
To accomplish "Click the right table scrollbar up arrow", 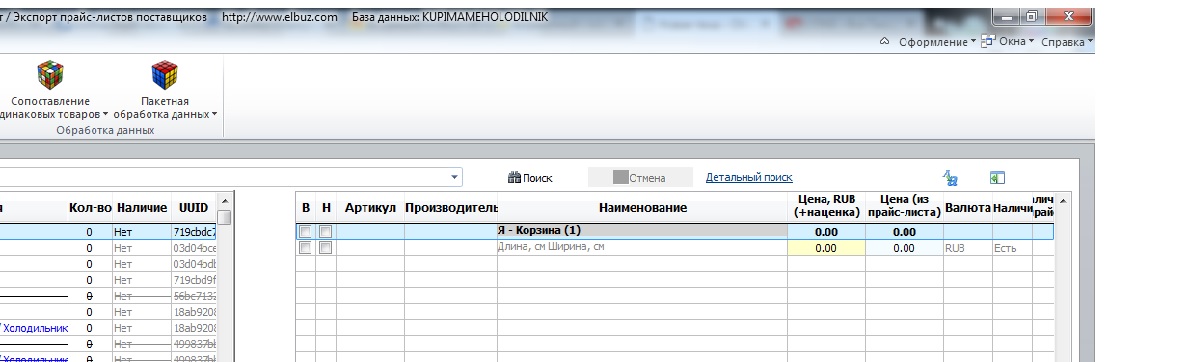I will click(1062, 201).
